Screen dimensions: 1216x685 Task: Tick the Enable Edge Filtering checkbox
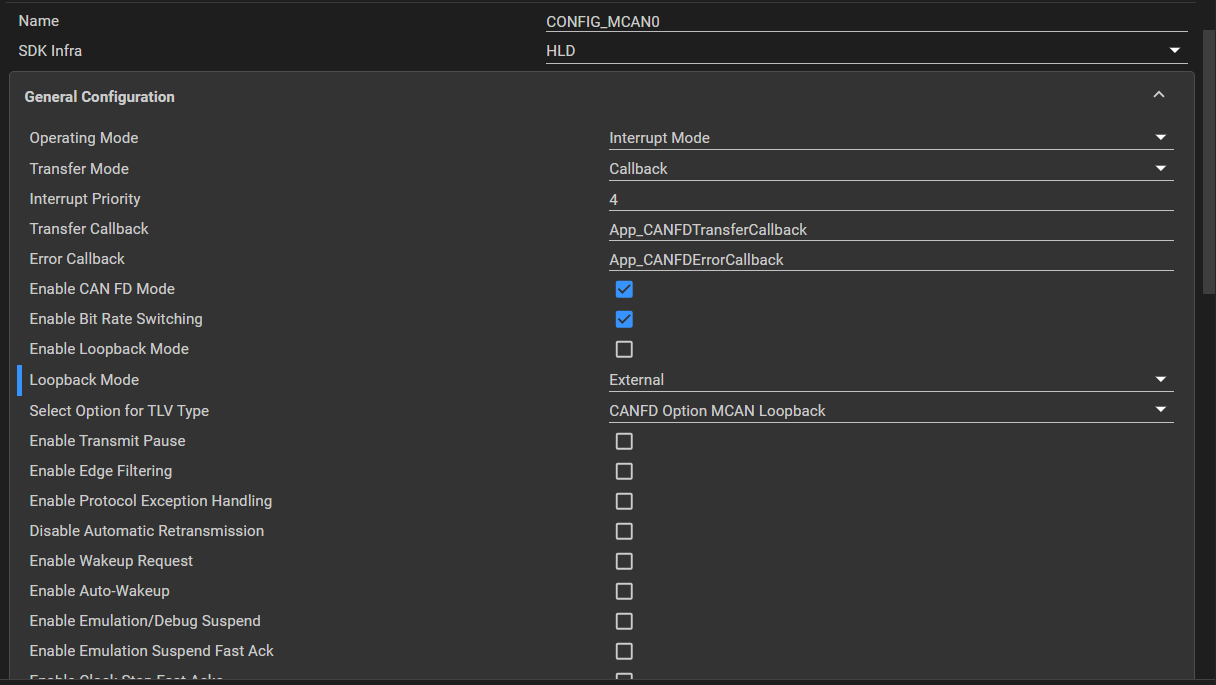coord(624,471)
